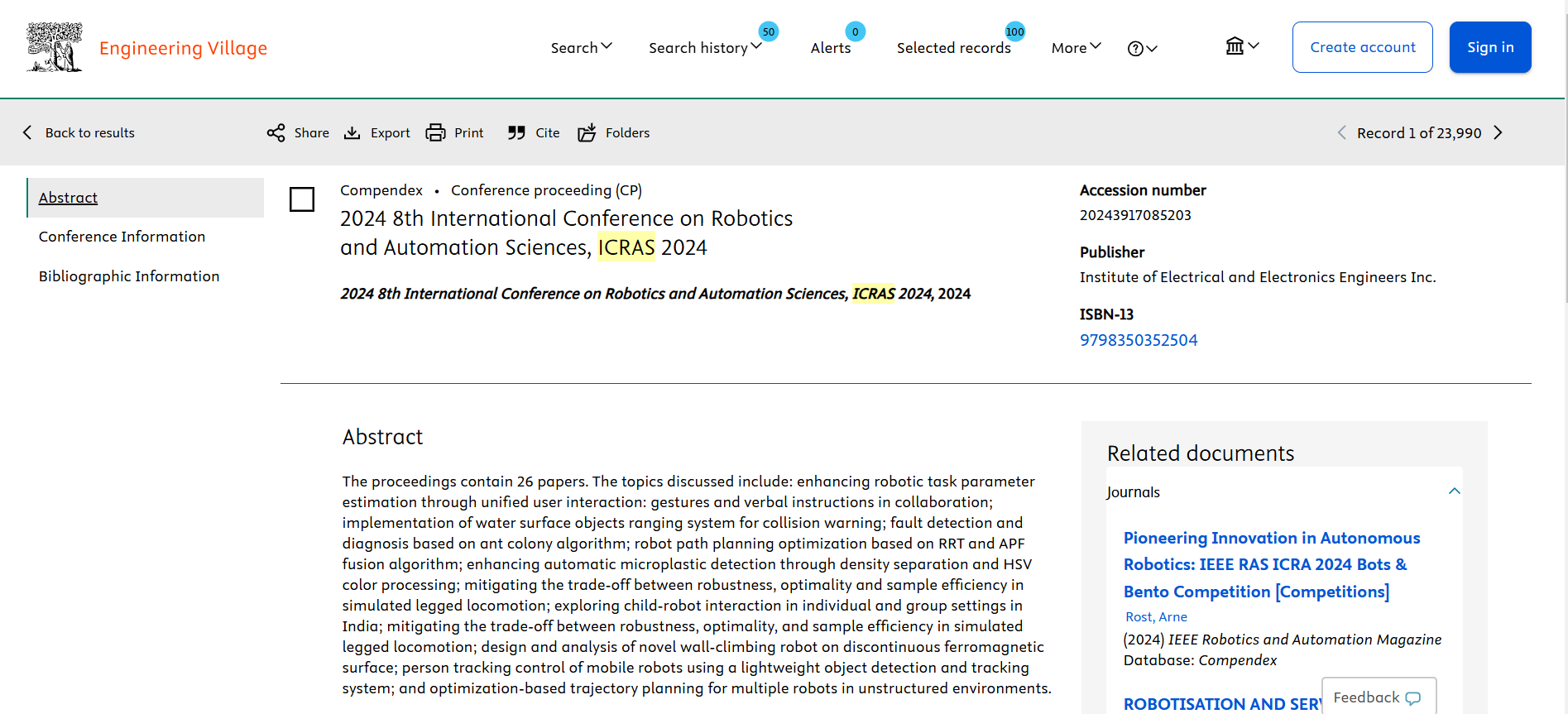Open the Search history dropdown
1568x714 pixels.
tap(704, 48)
